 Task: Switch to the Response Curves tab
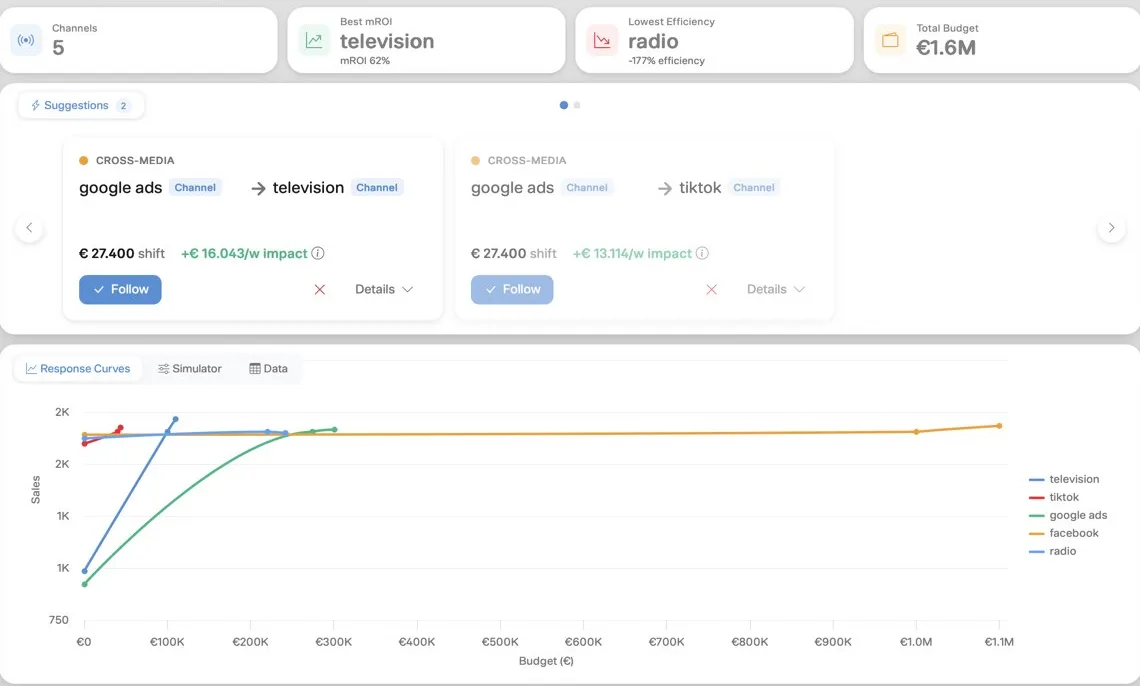tap(78, 368)
